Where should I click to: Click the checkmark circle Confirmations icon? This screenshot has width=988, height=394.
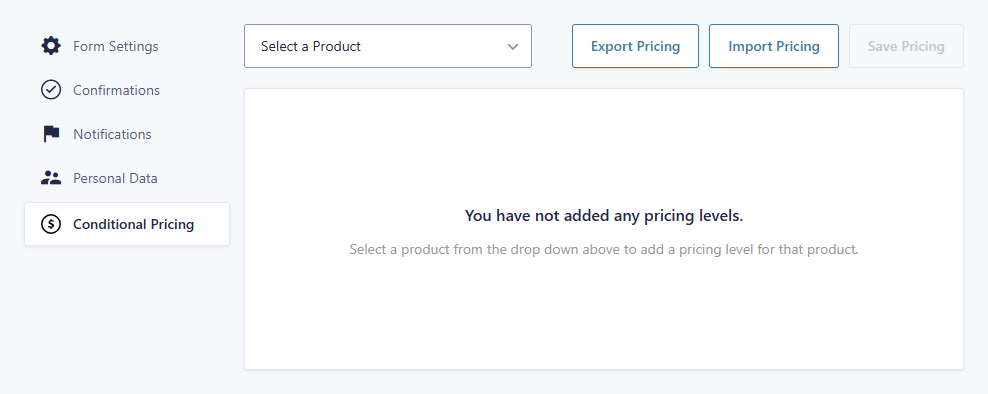coord(51,90)
